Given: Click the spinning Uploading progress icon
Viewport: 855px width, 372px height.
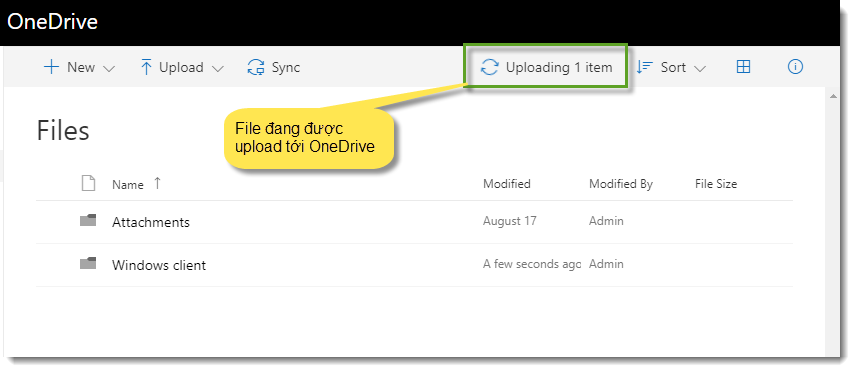Looking at the screenshot, I should [489, 67].
